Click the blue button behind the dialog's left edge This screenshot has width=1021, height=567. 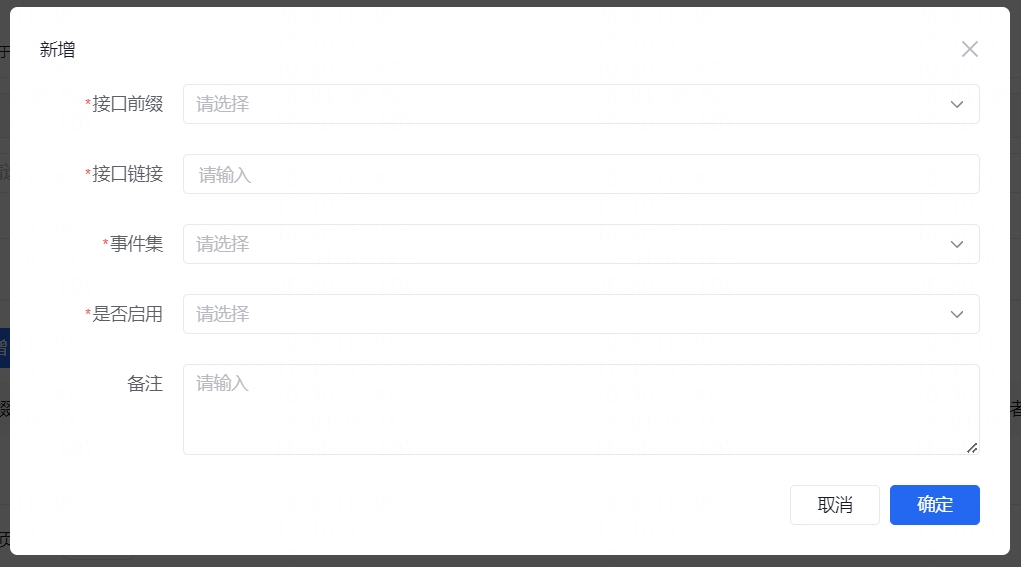(5, 348)
